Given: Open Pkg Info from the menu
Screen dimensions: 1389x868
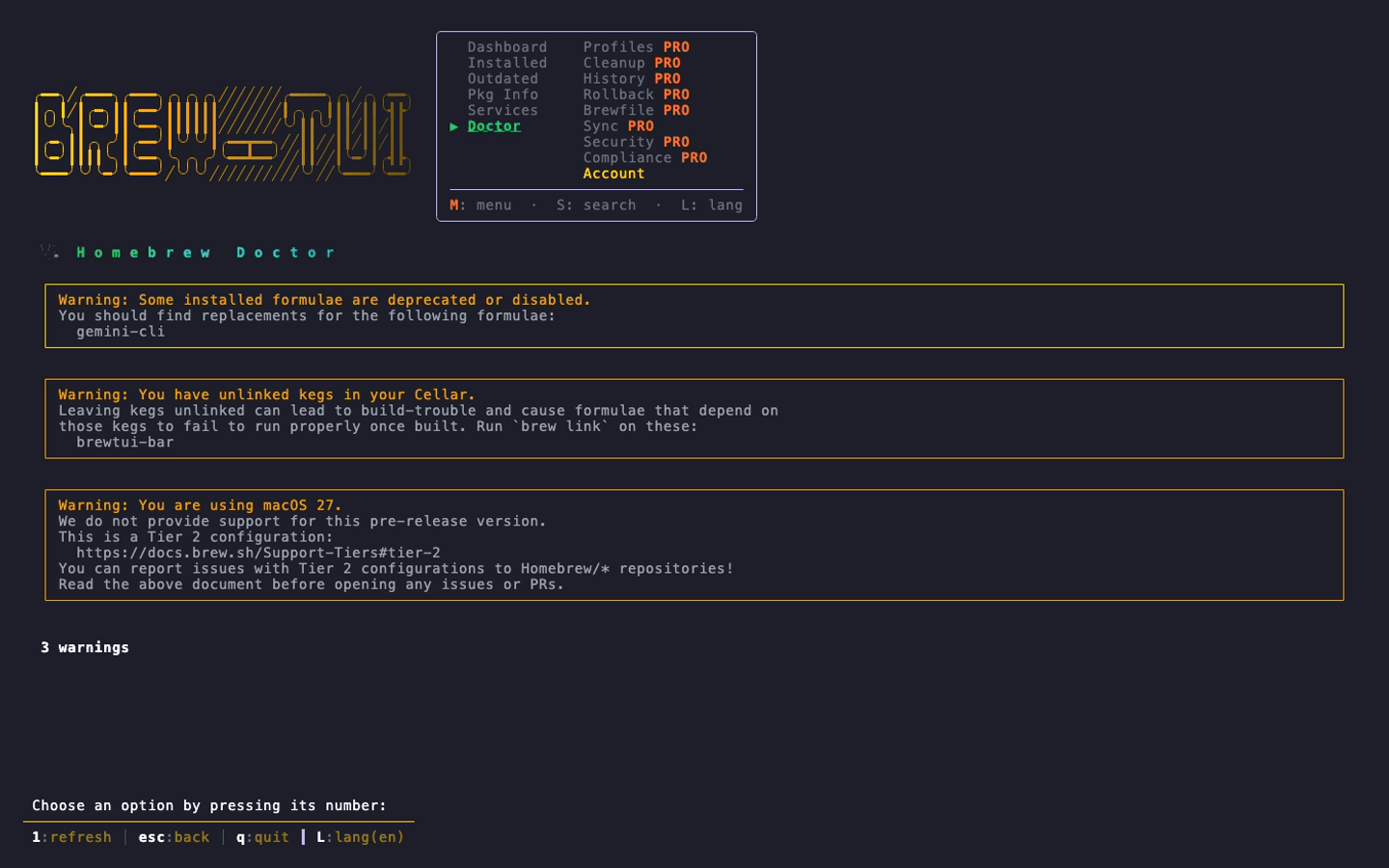Looking at the screenshot, I should 503,95.
